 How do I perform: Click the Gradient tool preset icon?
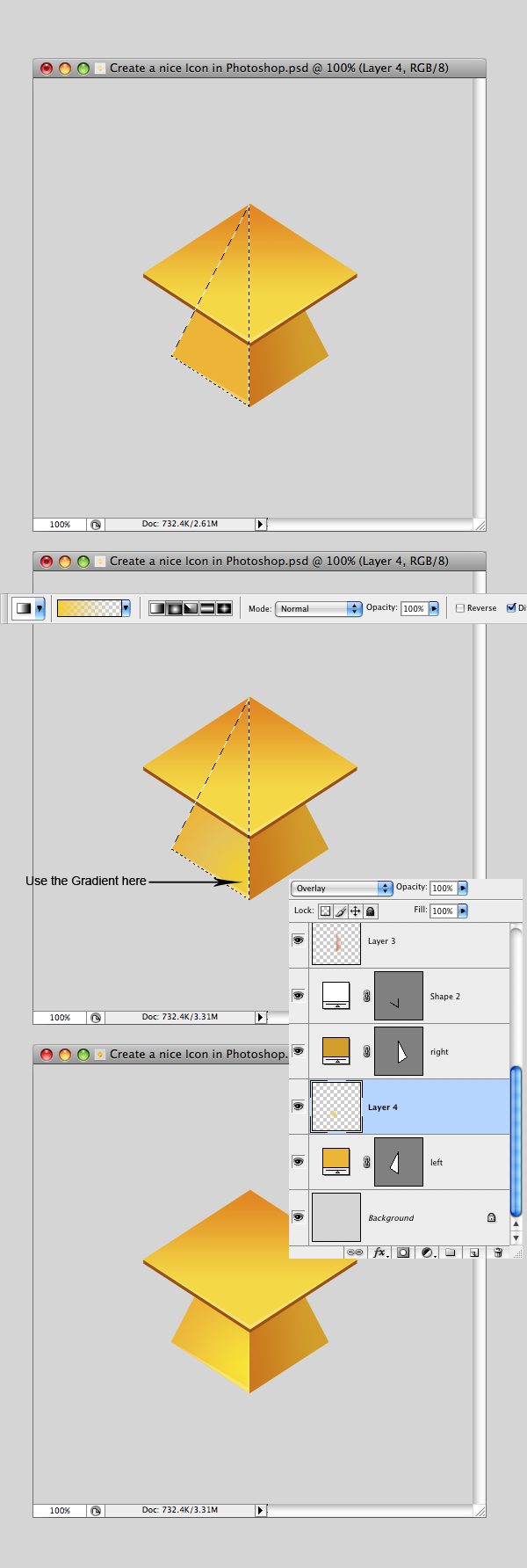(24, 608)
